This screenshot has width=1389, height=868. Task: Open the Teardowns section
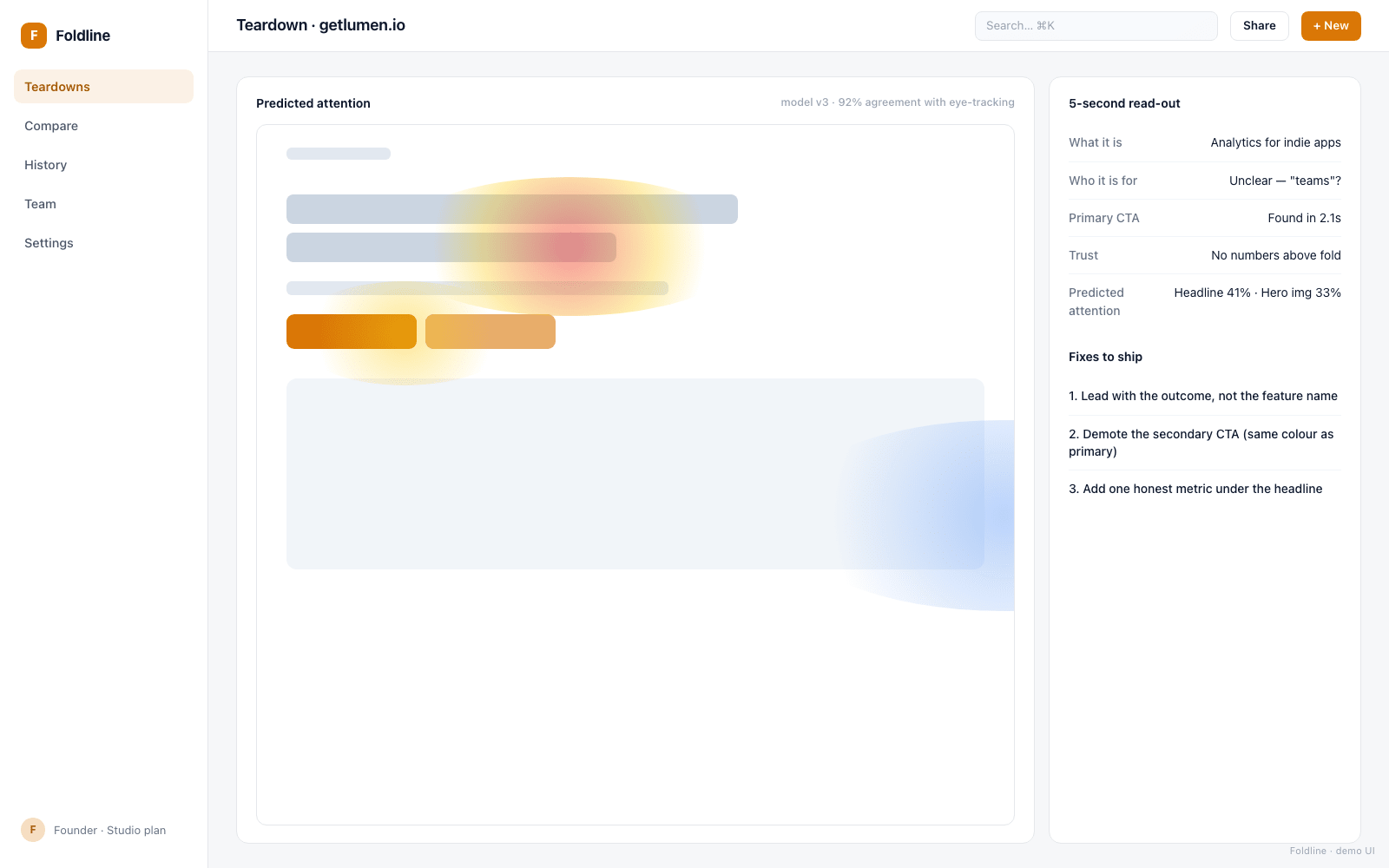point(103,87)
